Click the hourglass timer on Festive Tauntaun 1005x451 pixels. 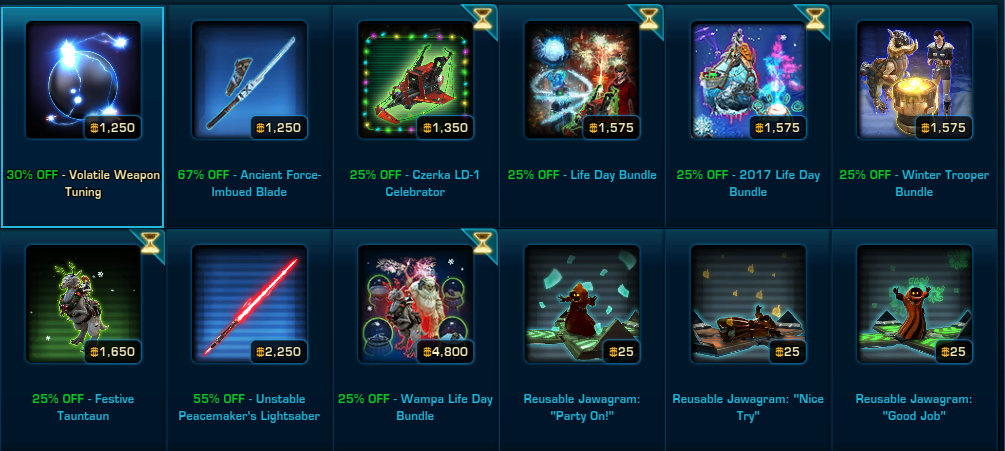tap(150, 243)
